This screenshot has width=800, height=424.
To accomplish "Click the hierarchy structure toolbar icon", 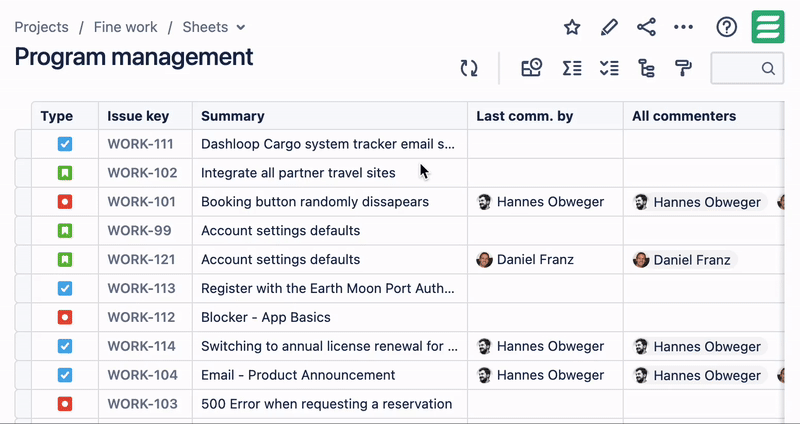I will (646, 68).
